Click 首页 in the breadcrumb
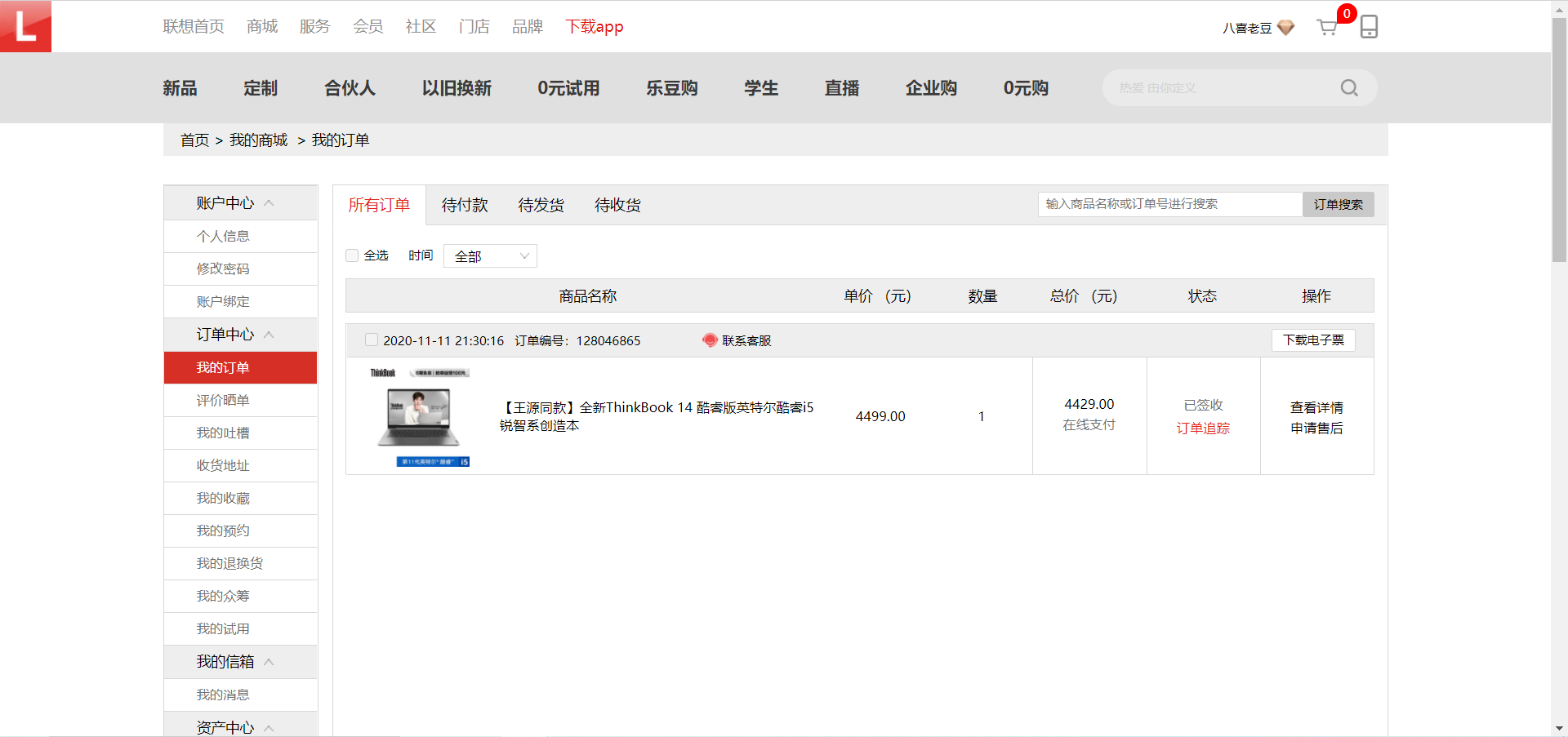Image resolution: width=1568 pixels, height=737 pixels. (194, 140)
